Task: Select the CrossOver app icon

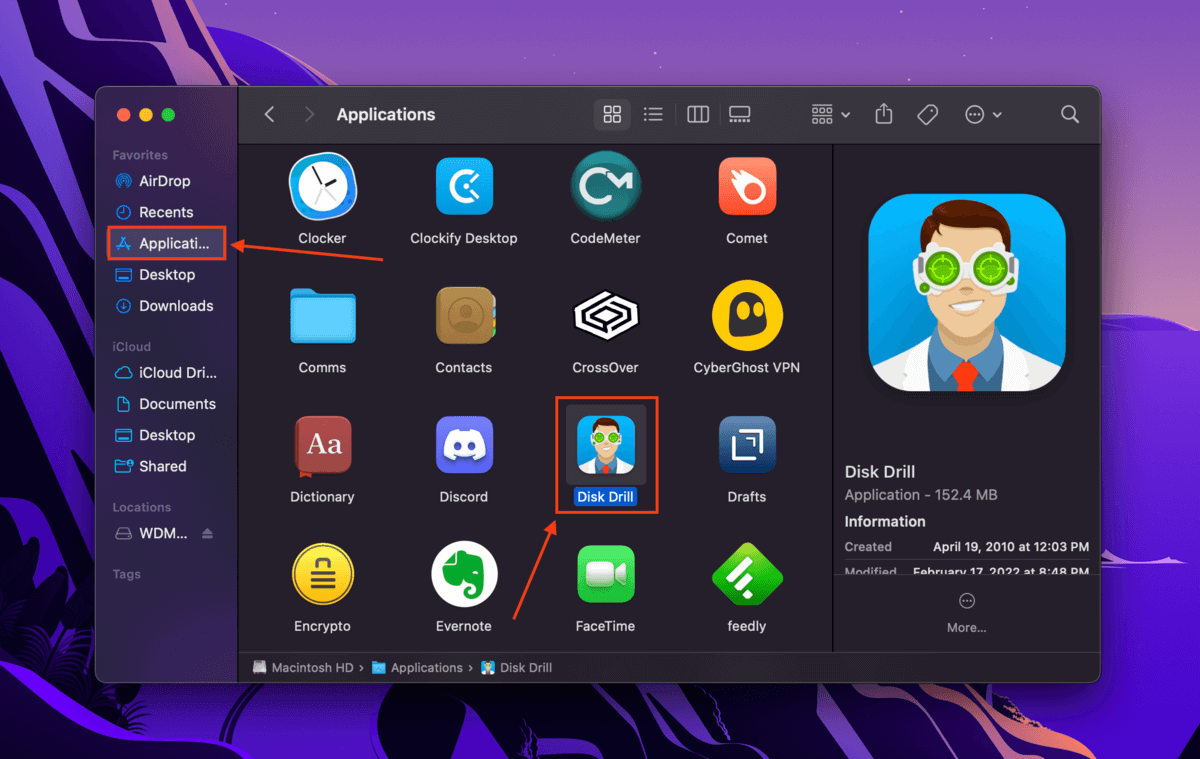Action: tap(605, 316)
